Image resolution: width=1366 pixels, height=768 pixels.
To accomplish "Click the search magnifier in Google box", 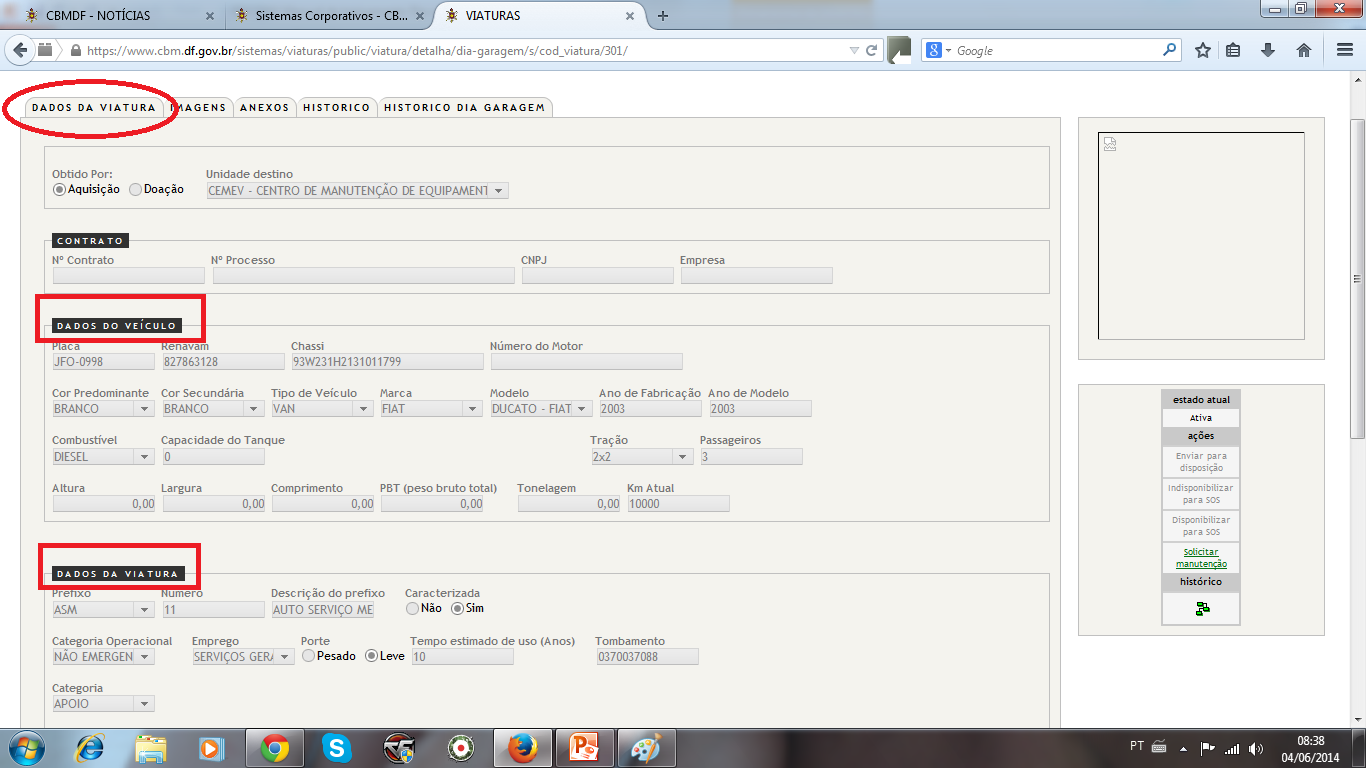I will click(1170, 50).
